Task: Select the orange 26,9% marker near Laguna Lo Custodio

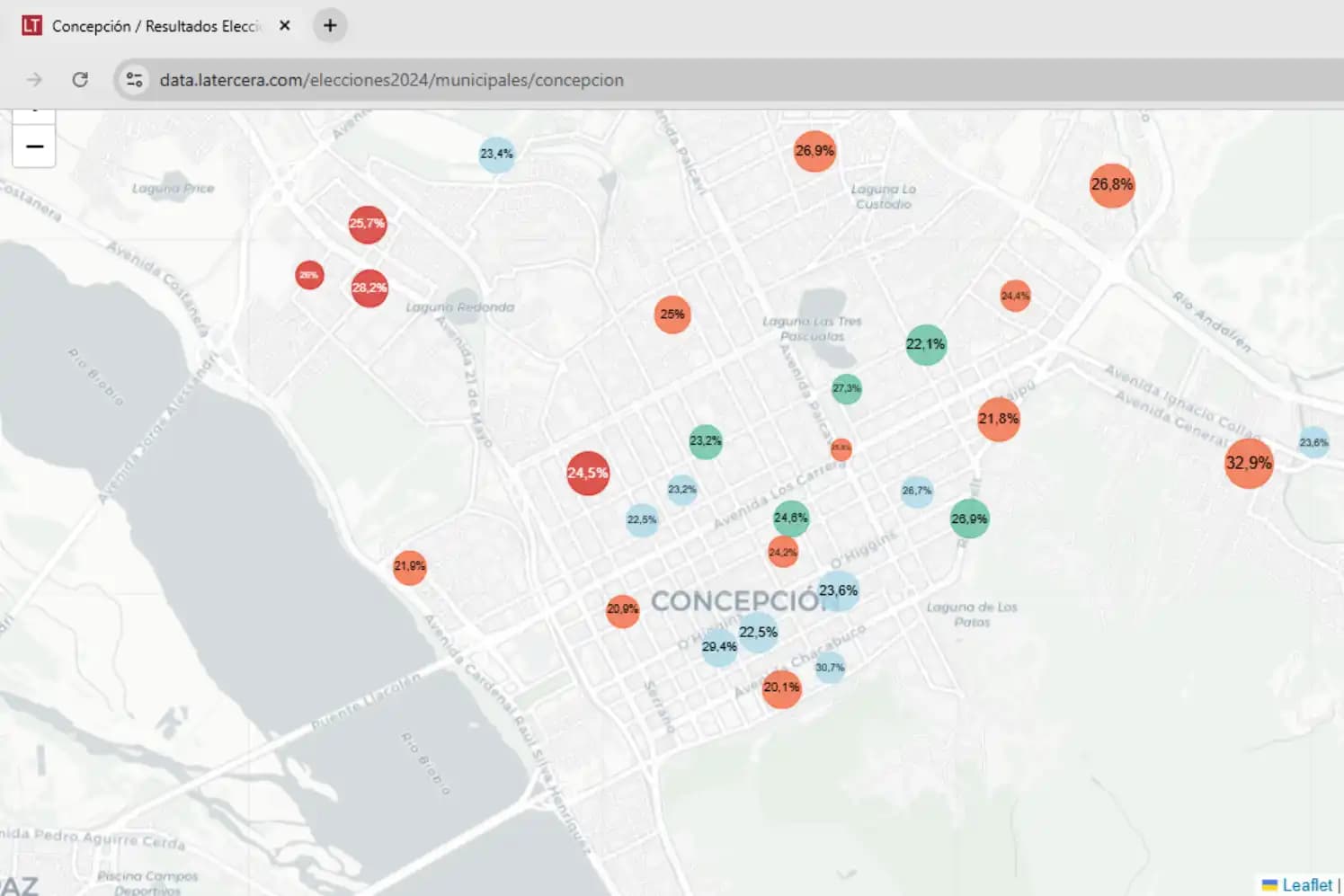Action: point(814,151)
